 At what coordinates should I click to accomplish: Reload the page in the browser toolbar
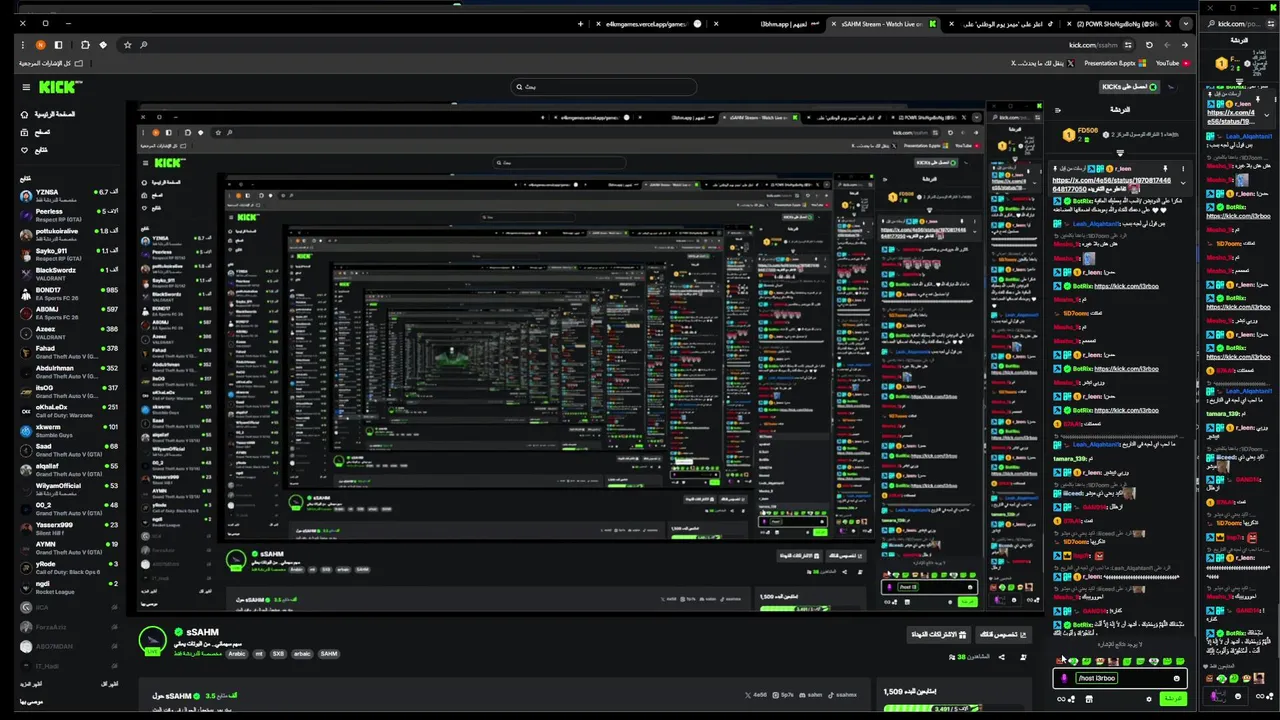[x=1149, y=45]
